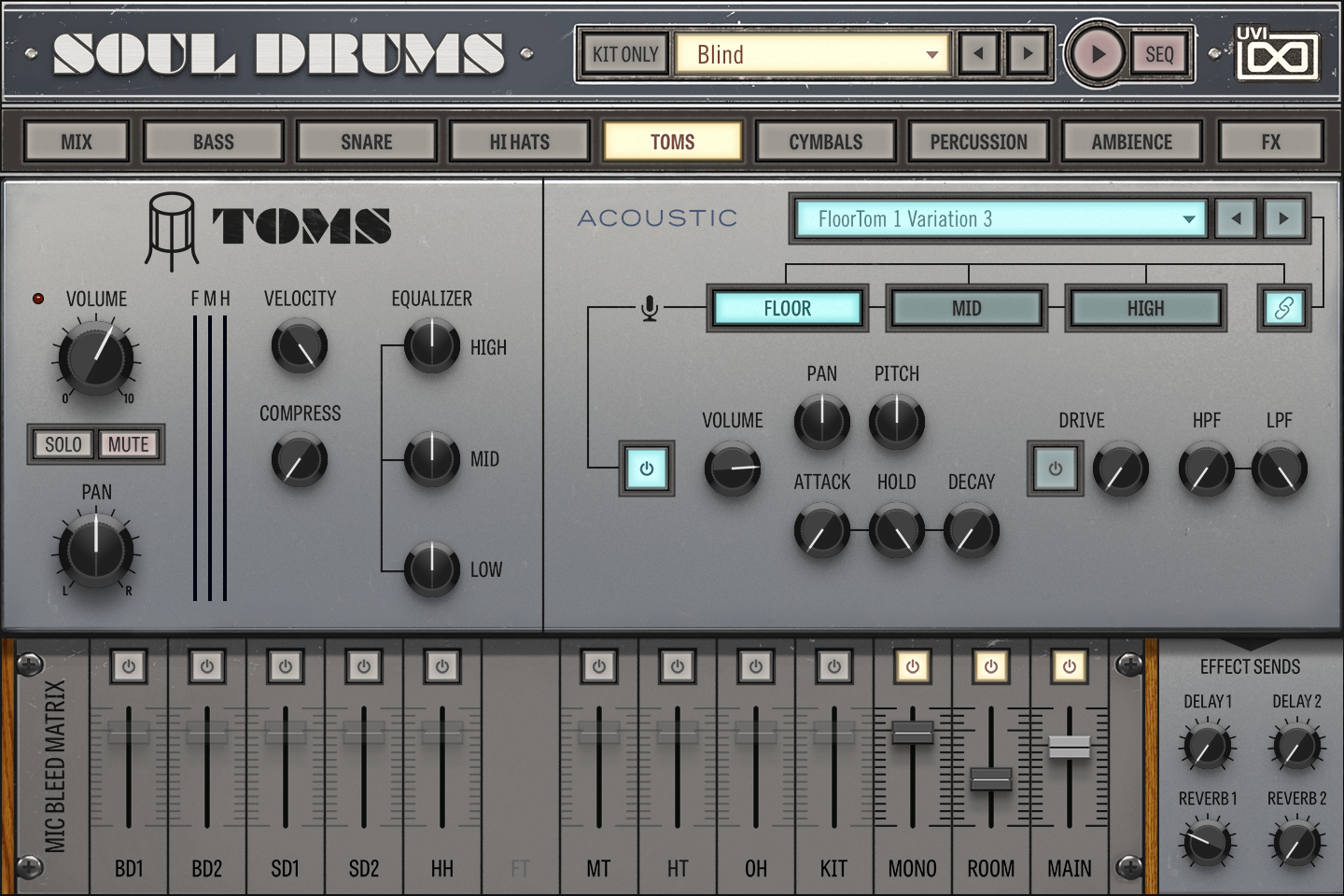Click the Delay 1 send knob

point(1208,747)
